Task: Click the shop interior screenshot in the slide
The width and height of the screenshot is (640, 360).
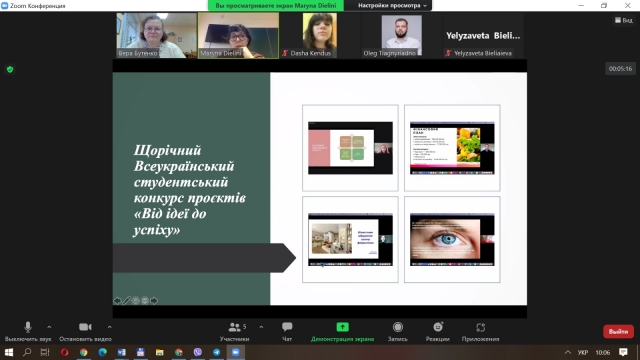Action: 350,239
